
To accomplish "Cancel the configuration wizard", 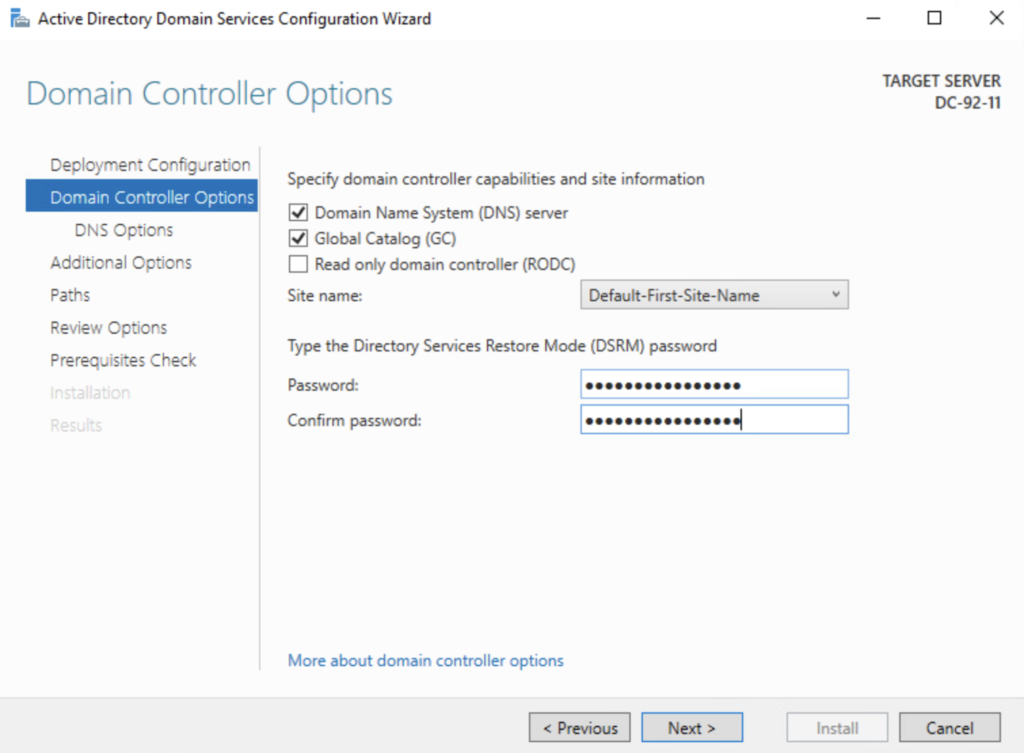I will [949, 728].
